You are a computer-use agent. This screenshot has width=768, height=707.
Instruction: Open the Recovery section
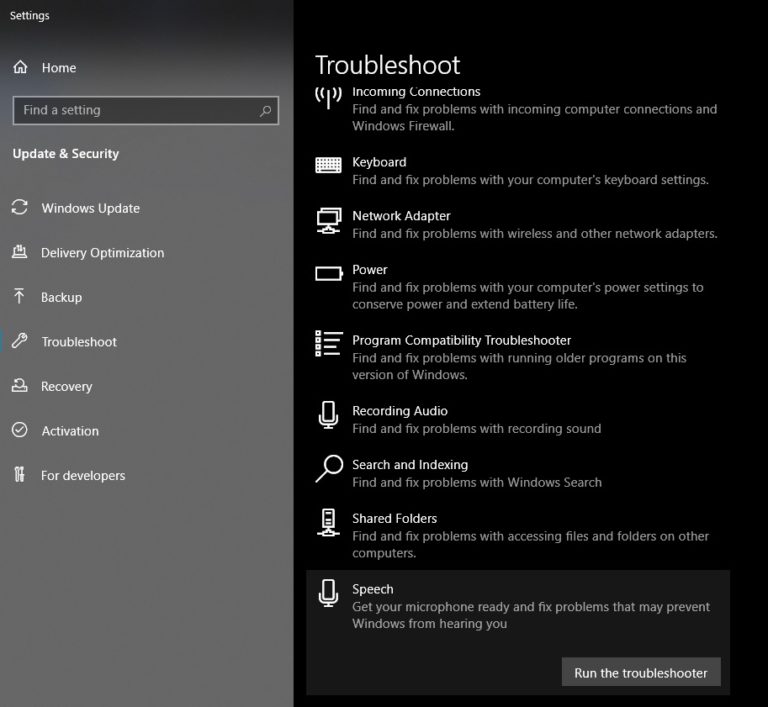(x=66, y=387)
